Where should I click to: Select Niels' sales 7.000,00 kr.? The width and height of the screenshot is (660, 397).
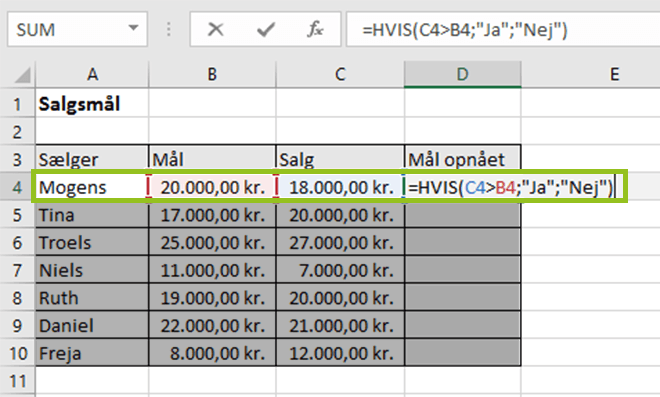pyautogui.click(x=340, y=270)
